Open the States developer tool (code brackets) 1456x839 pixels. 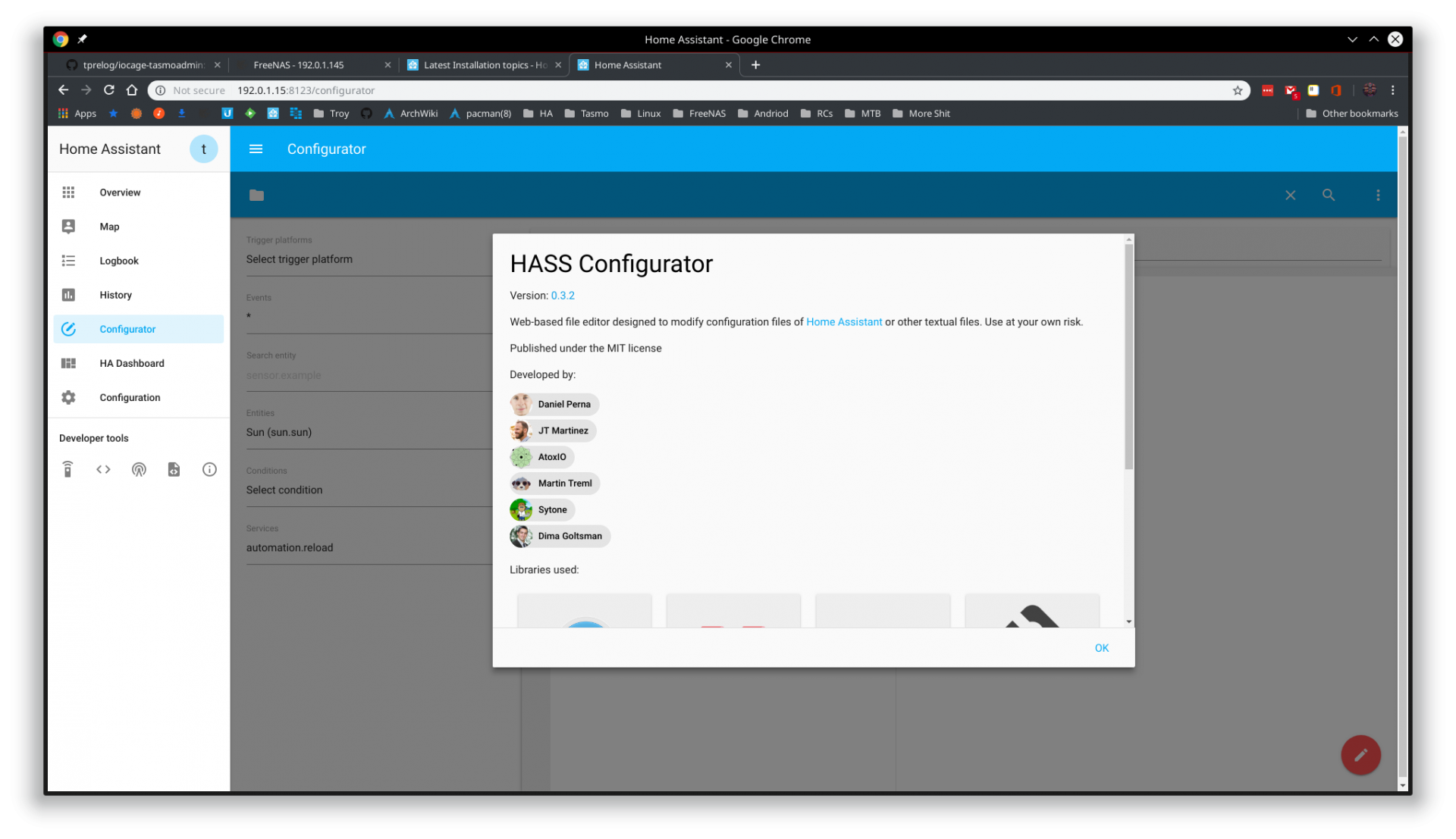coord(103,470)
